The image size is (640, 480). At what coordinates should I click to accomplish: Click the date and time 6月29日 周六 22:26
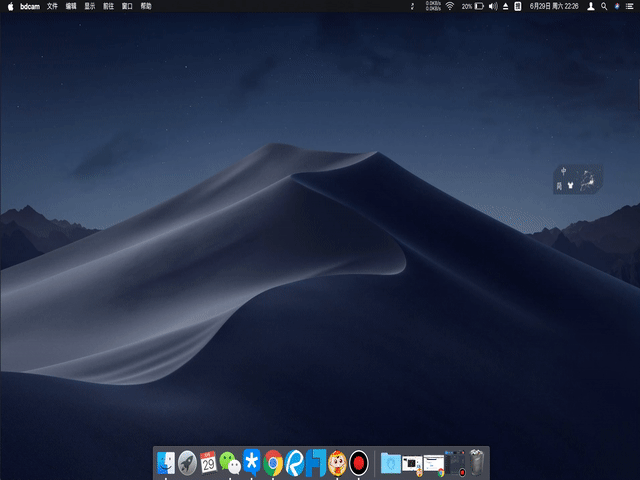554,6
